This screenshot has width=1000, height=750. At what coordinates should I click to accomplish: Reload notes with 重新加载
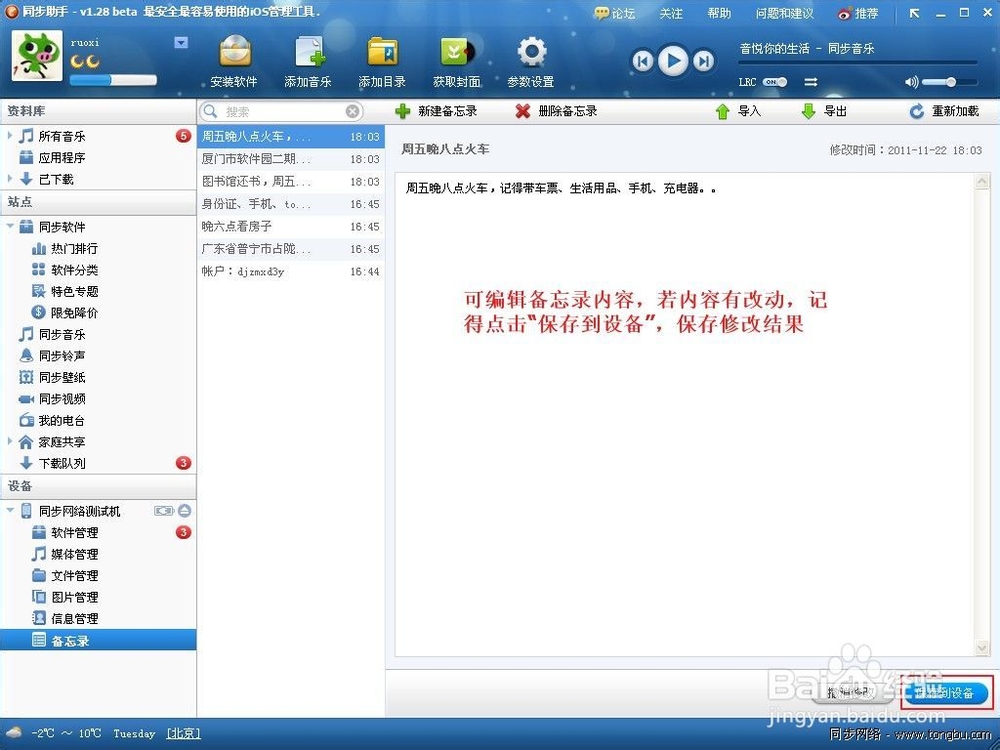(944, 111)
